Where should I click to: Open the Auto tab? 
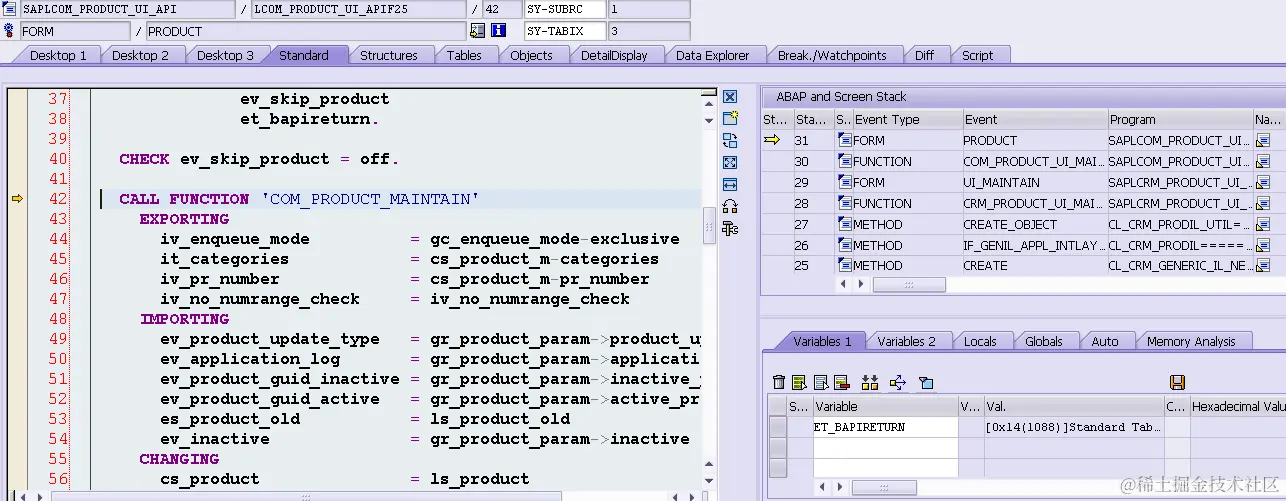tap(1105, 341)
